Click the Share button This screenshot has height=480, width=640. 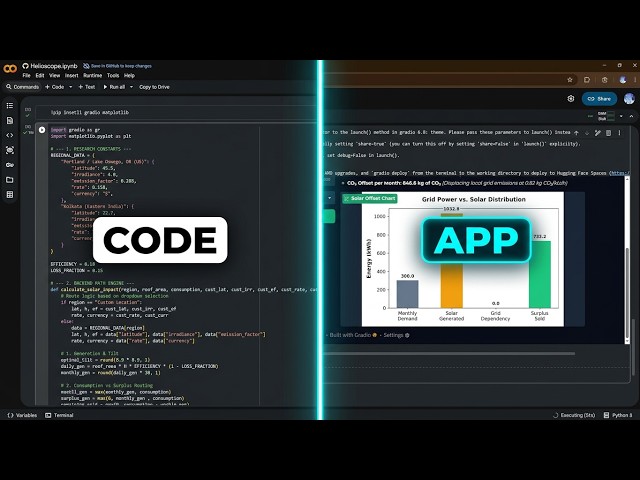point(599,99)
